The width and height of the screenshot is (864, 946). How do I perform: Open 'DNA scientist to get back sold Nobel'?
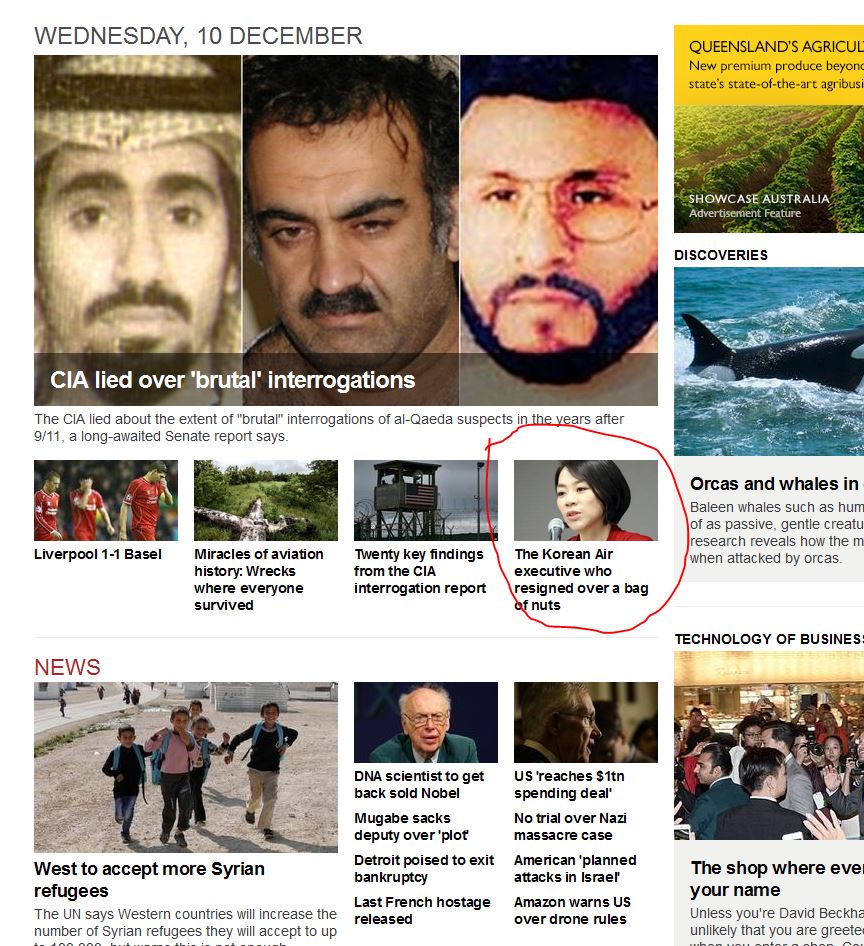pyautogui.click(x=419, y=784)
